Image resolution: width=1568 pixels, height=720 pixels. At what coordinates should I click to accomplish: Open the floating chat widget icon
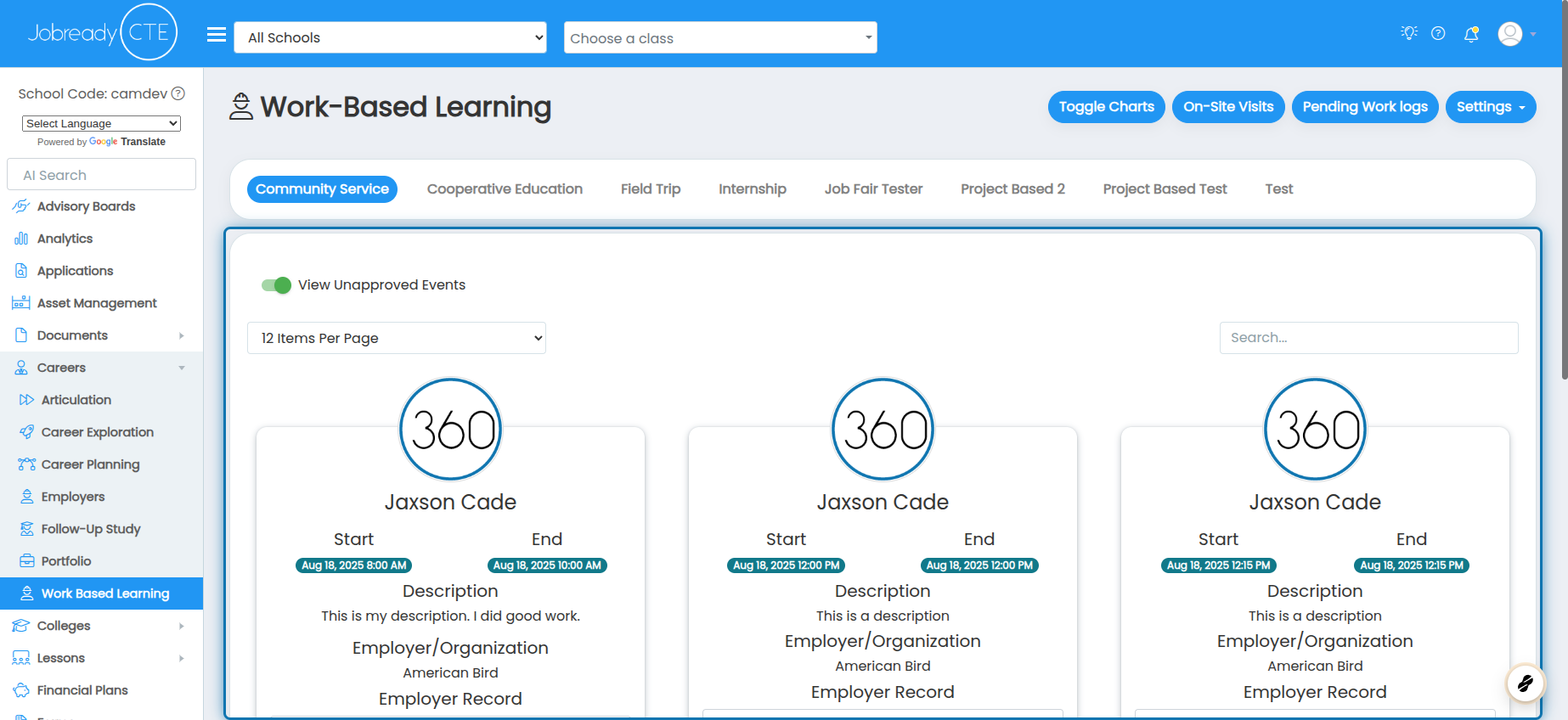tap(1526, 683)
